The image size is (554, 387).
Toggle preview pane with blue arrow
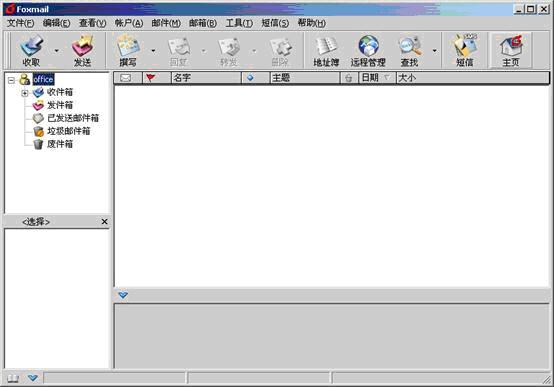coord(123,295)
